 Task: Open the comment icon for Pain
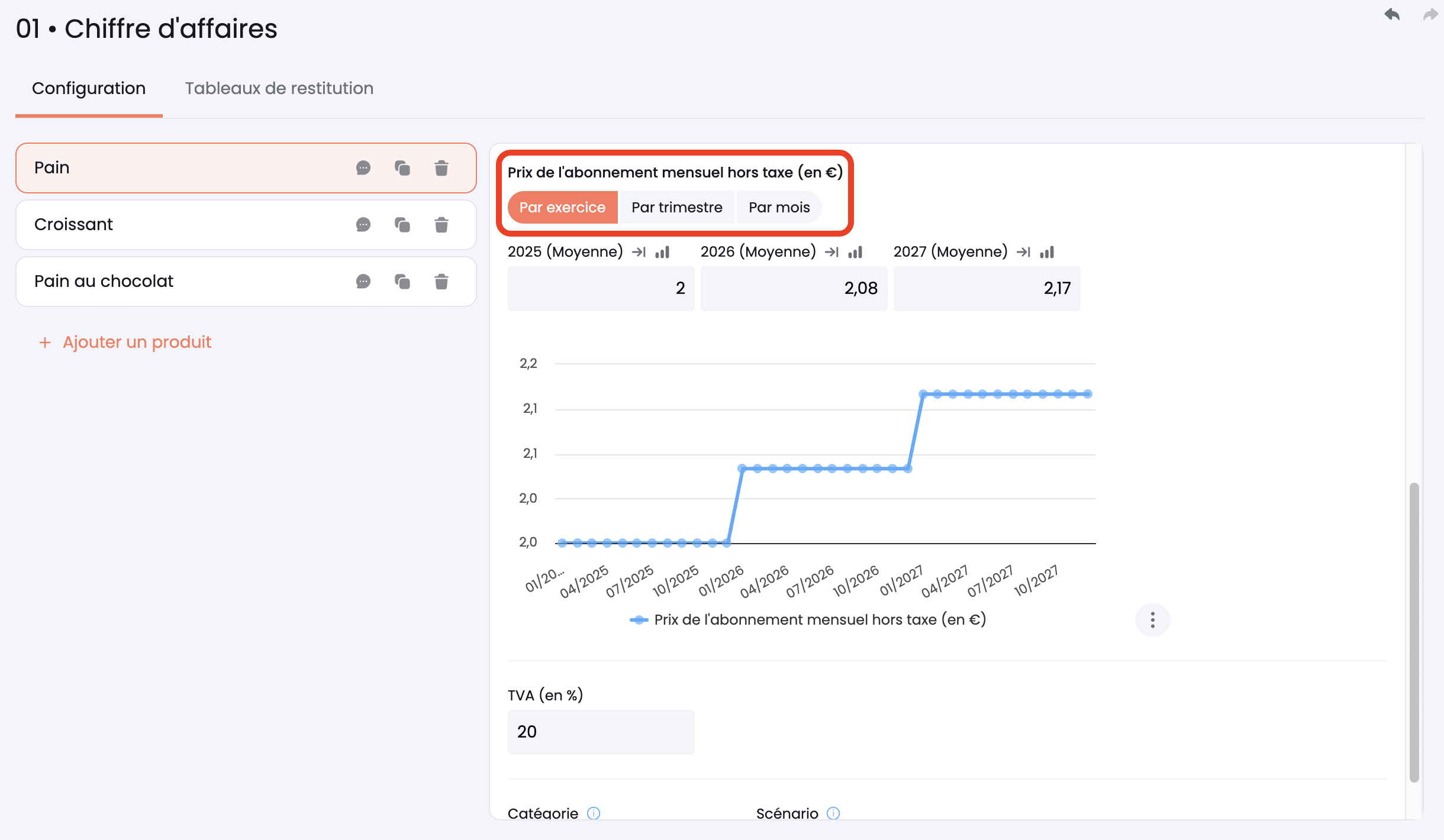[363, 168]
